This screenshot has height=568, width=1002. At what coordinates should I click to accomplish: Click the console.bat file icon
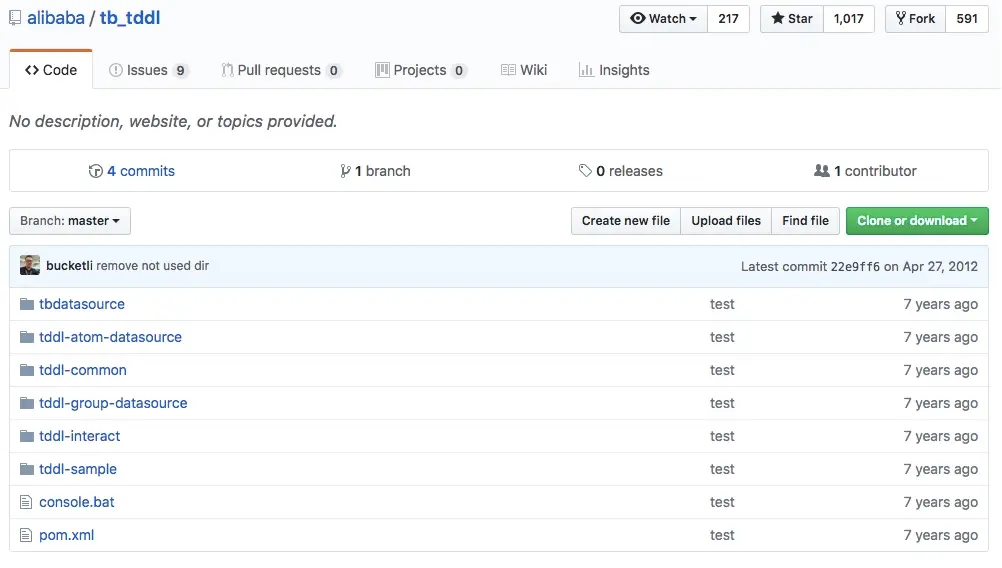pyautogui.click(x=26, y=502)
